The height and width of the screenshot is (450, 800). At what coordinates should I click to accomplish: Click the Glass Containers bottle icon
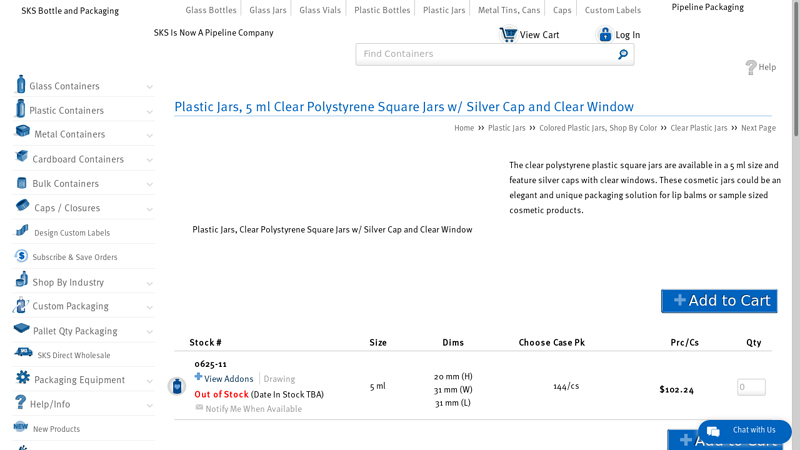coord(20,84)
